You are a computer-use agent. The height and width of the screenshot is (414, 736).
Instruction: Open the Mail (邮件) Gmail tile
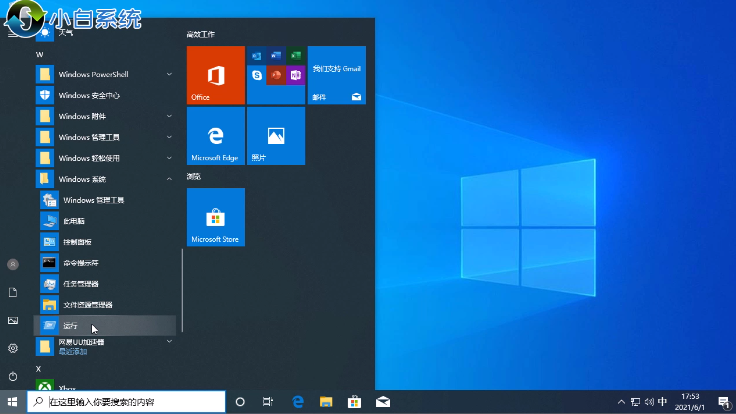[x=336, y=75]
